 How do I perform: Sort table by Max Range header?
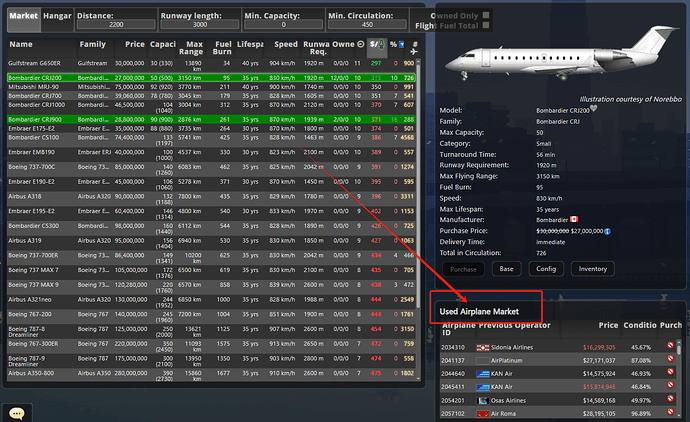[x=191, y=48]
